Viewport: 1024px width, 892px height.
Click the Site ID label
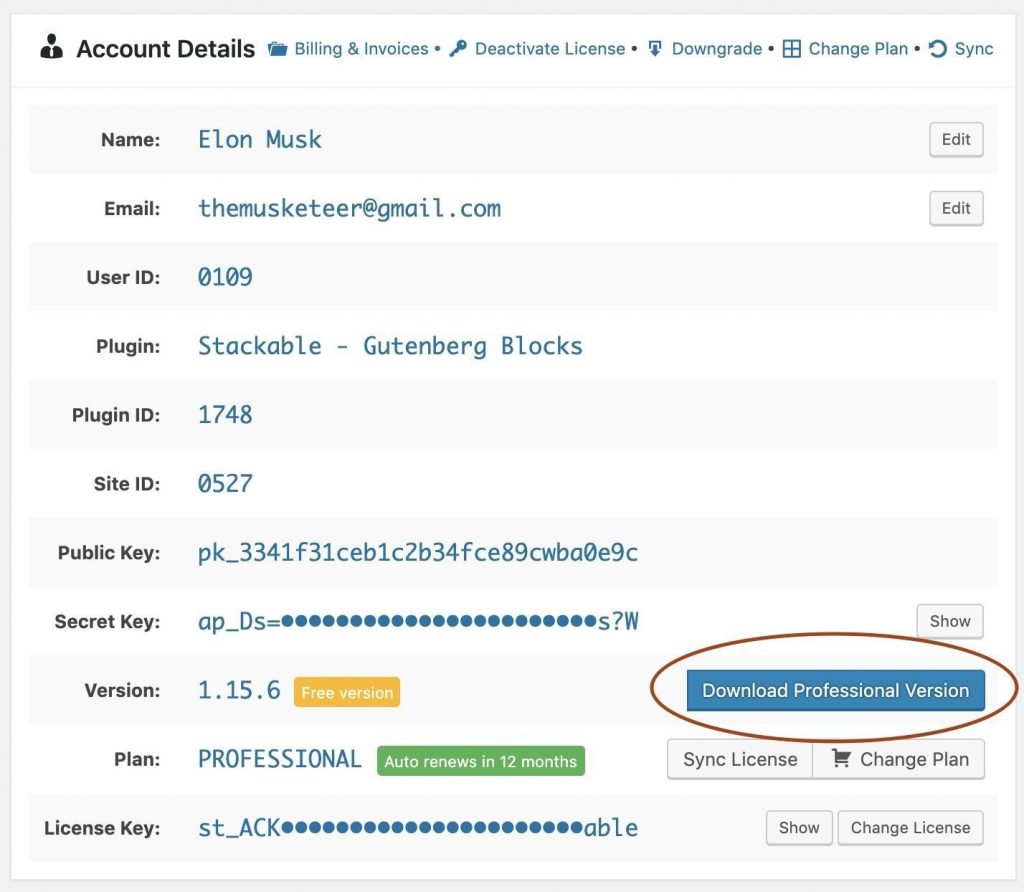[x=127, y=484]
